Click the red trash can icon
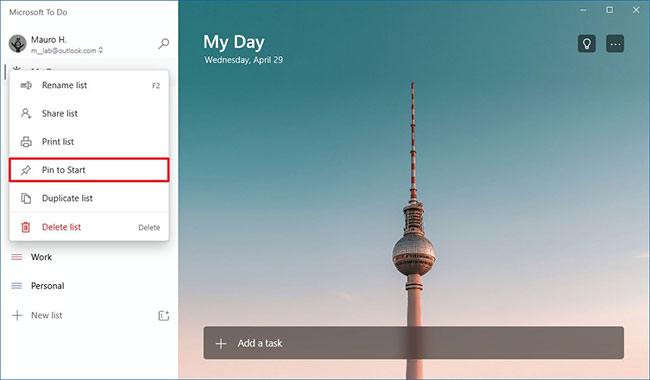The image size is (650, 380). (x=26, y=227)
